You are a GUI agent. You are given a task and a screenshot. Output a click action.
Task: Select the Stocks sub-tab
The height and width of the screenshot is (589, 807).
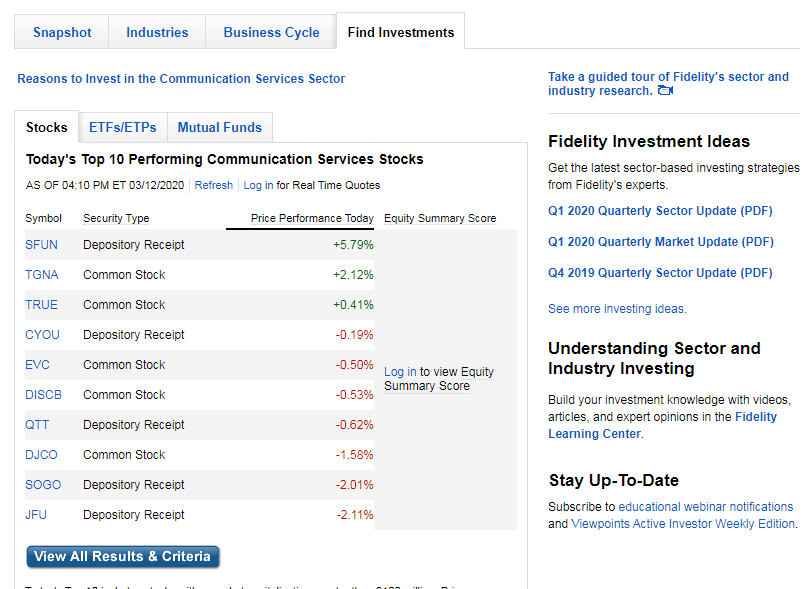point(46,127)
